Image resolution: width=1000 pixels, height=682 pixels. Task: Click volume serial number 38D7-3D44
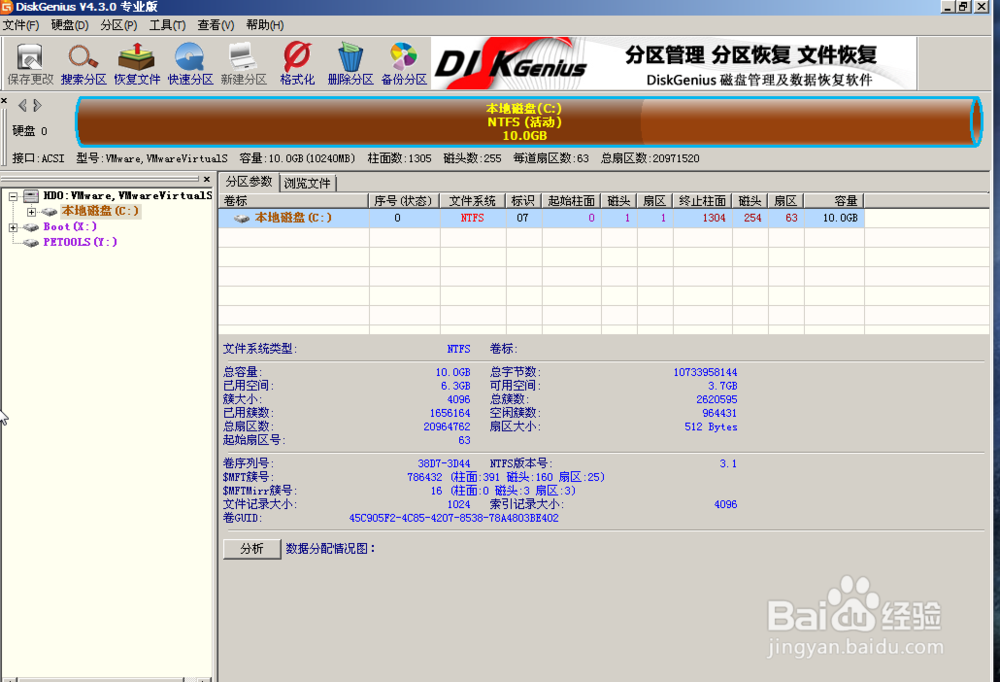coord(444,464)
